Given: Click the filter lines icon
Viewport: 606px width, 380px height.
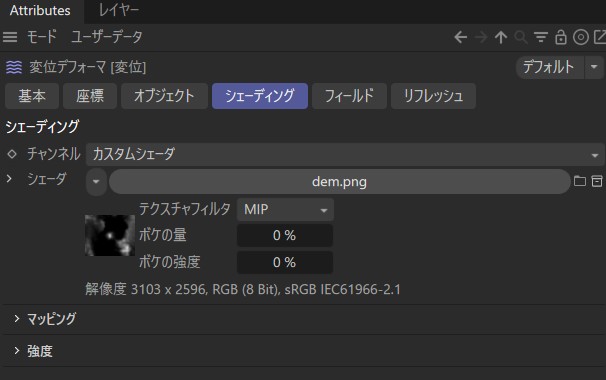Looking at the screenshot, I should coord(541,37).
